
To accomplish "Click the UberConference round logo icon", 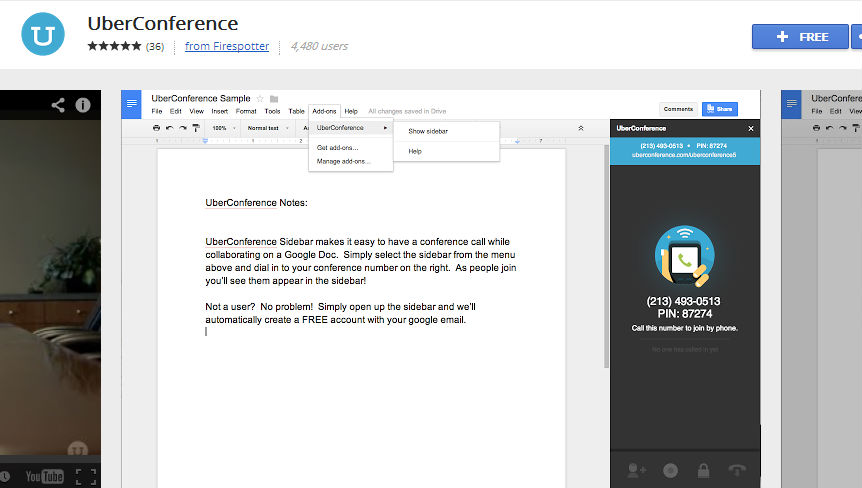I will pos(43,34).
